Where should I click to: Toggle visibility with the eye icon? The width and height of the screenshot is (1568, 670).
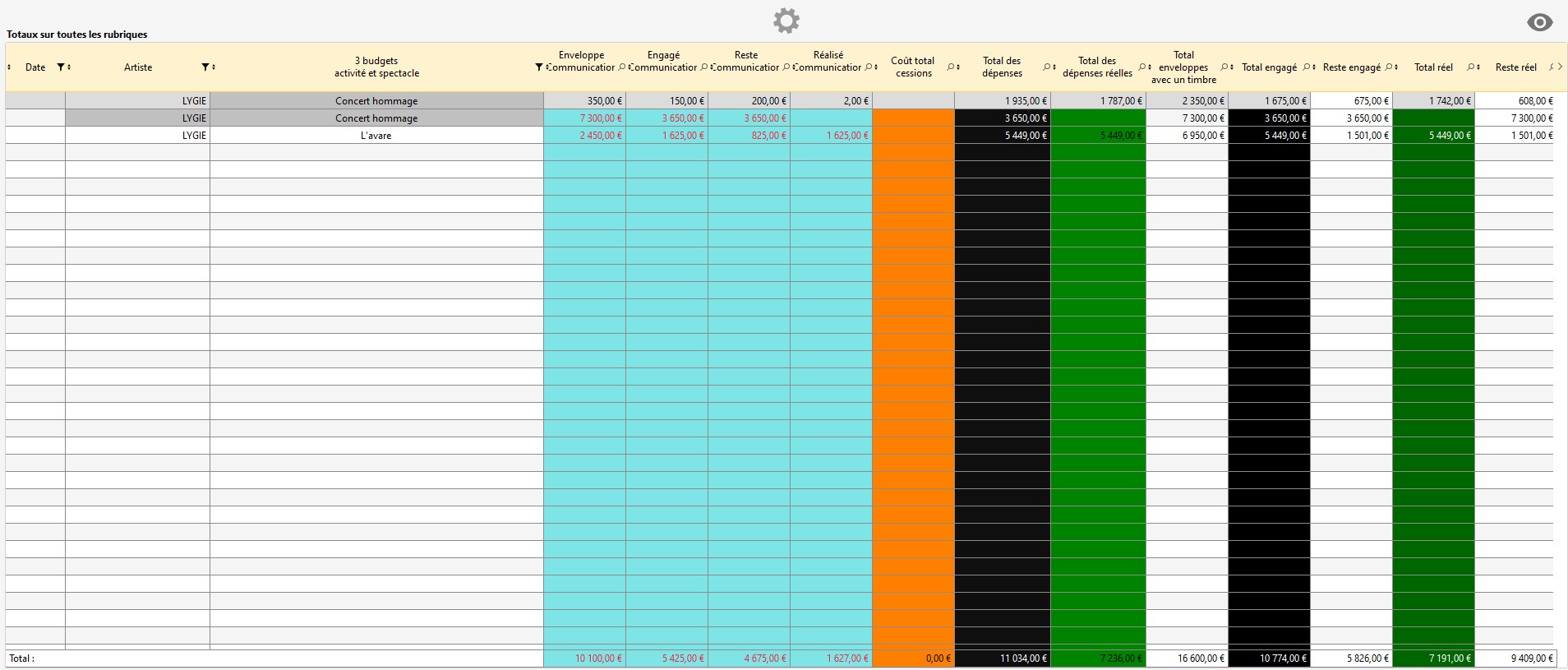(1539, 23)
